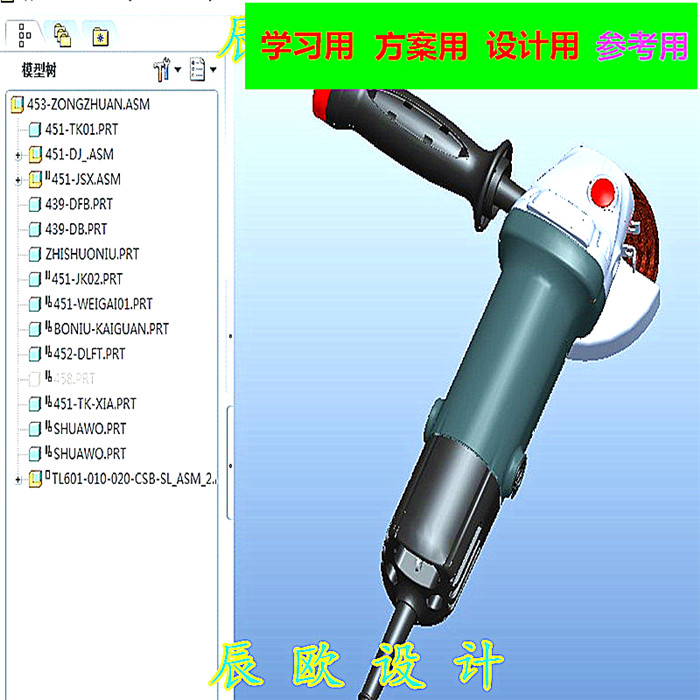Open the model tree Show list menu
This screenshot has height=700, width=700.
point(202,69)
